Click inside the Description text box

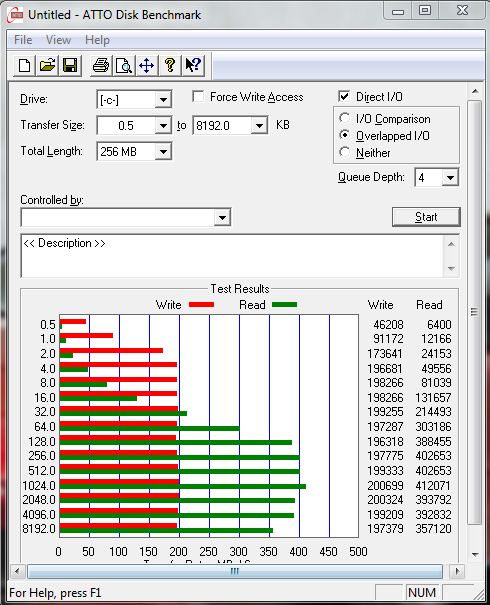pyautogui.click(x=231, y=255)
